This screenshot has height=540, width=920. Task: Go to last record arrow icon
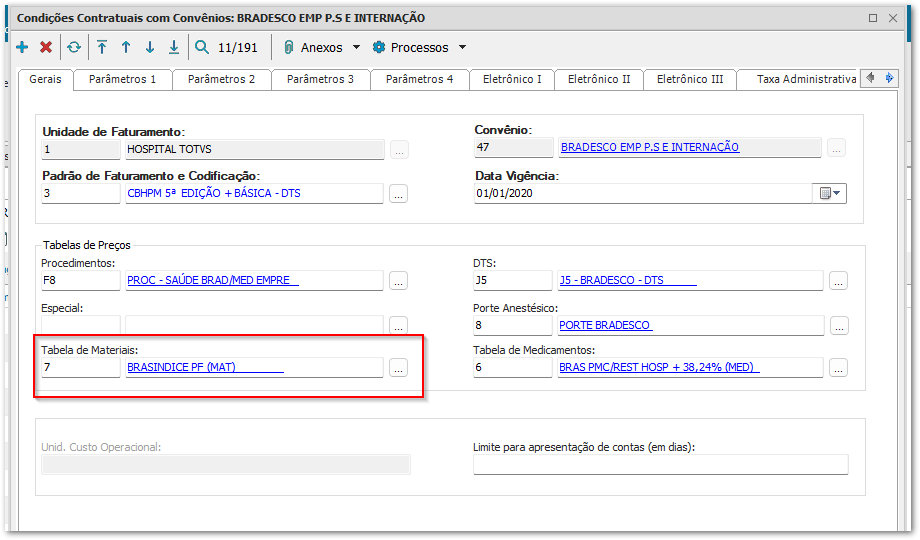click(x=174, y=48)
